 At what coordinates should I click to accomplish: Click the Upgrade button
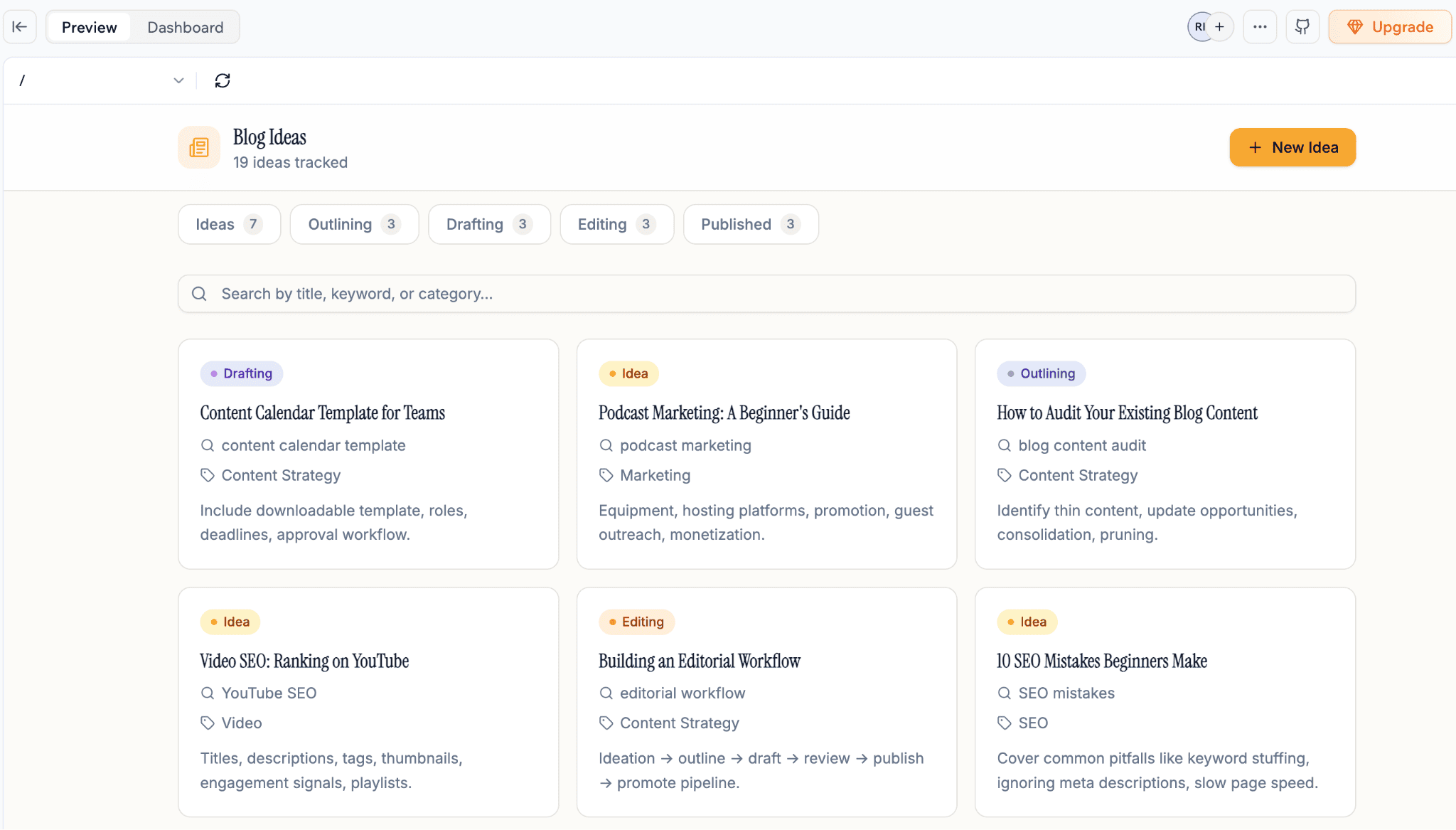tap(1390, 27)
